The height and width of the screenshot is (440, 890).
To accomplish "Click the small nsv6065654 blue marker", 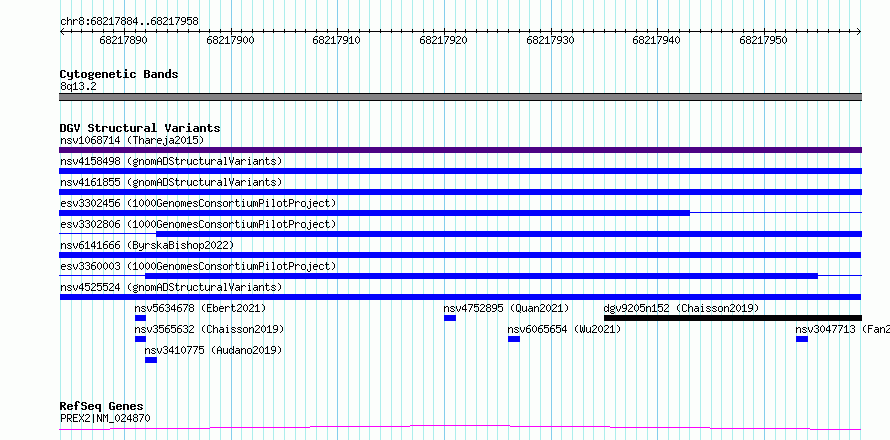I will 514,339.
